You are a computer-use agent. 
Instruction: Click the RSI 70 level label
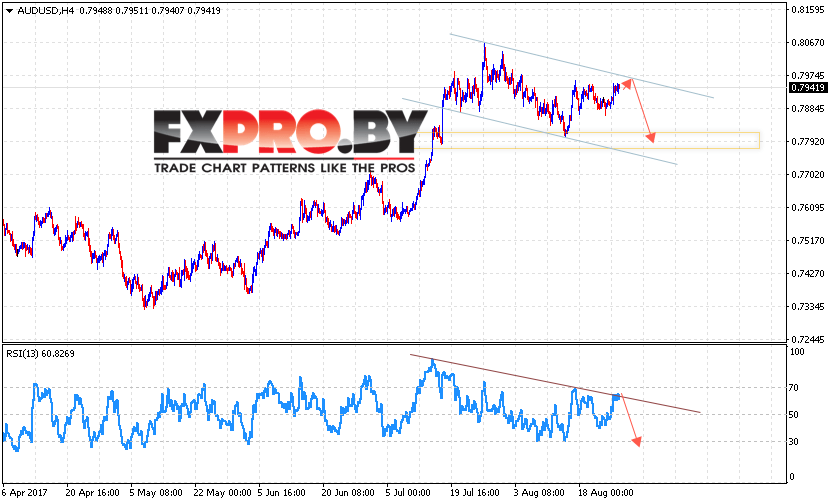[x=794, y=388]
